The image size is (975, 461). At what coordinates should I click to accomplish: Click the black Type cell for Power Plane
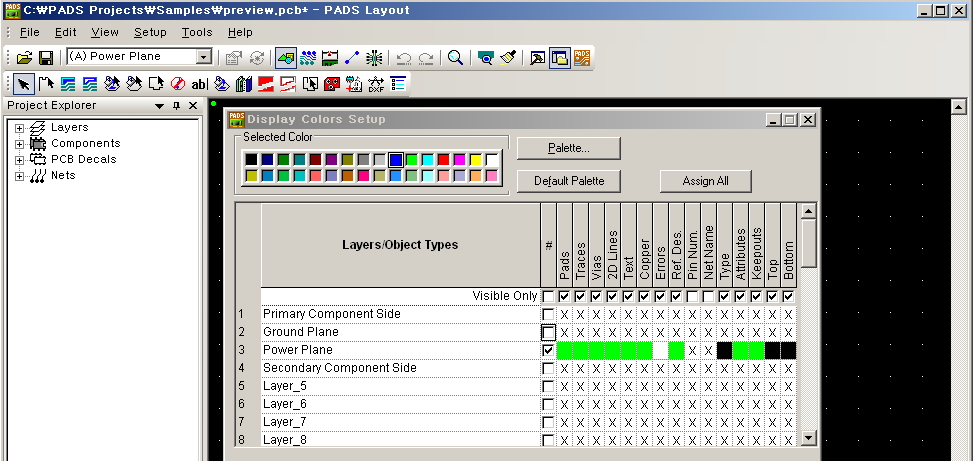tap(724, 350)
